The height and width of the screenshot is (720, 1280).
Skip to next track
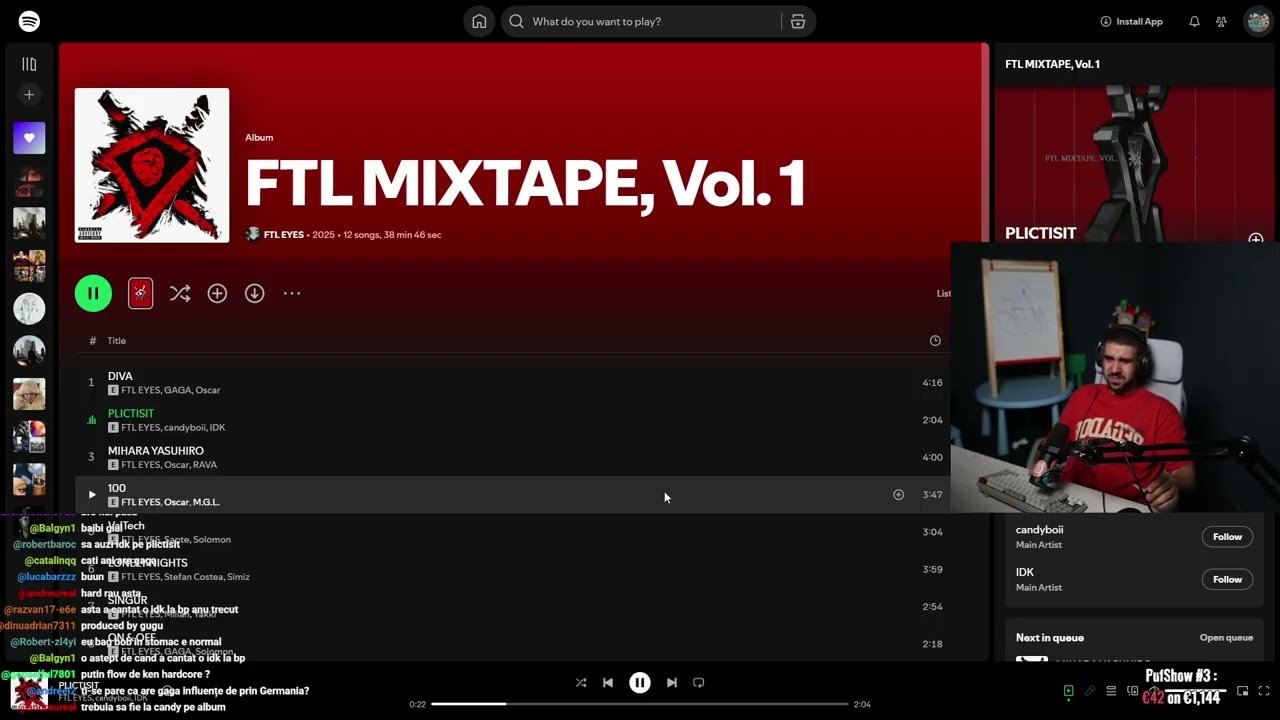(x=672, y=682)
